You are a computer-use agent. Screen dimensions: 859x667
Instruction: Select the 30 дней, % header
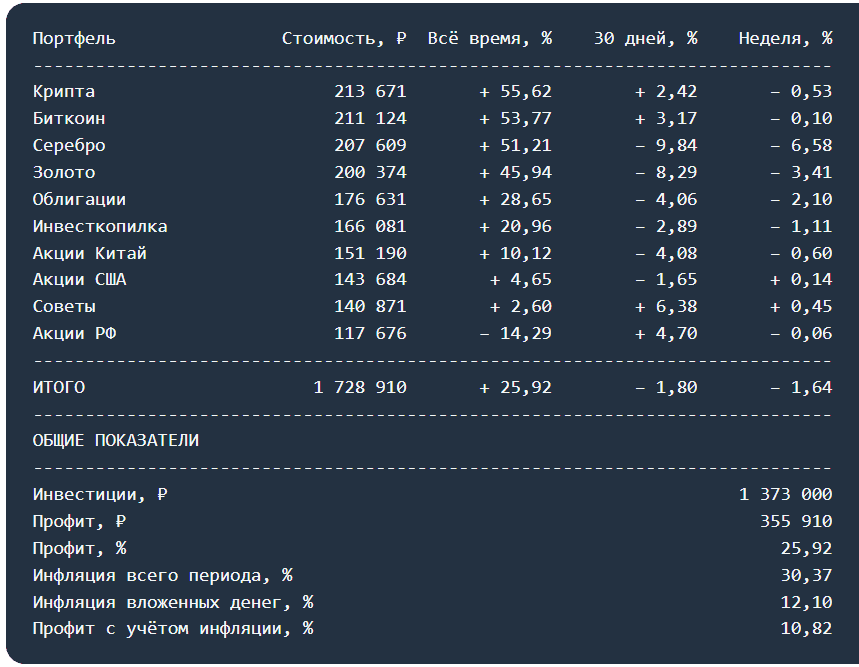click(x=646, y=38)
